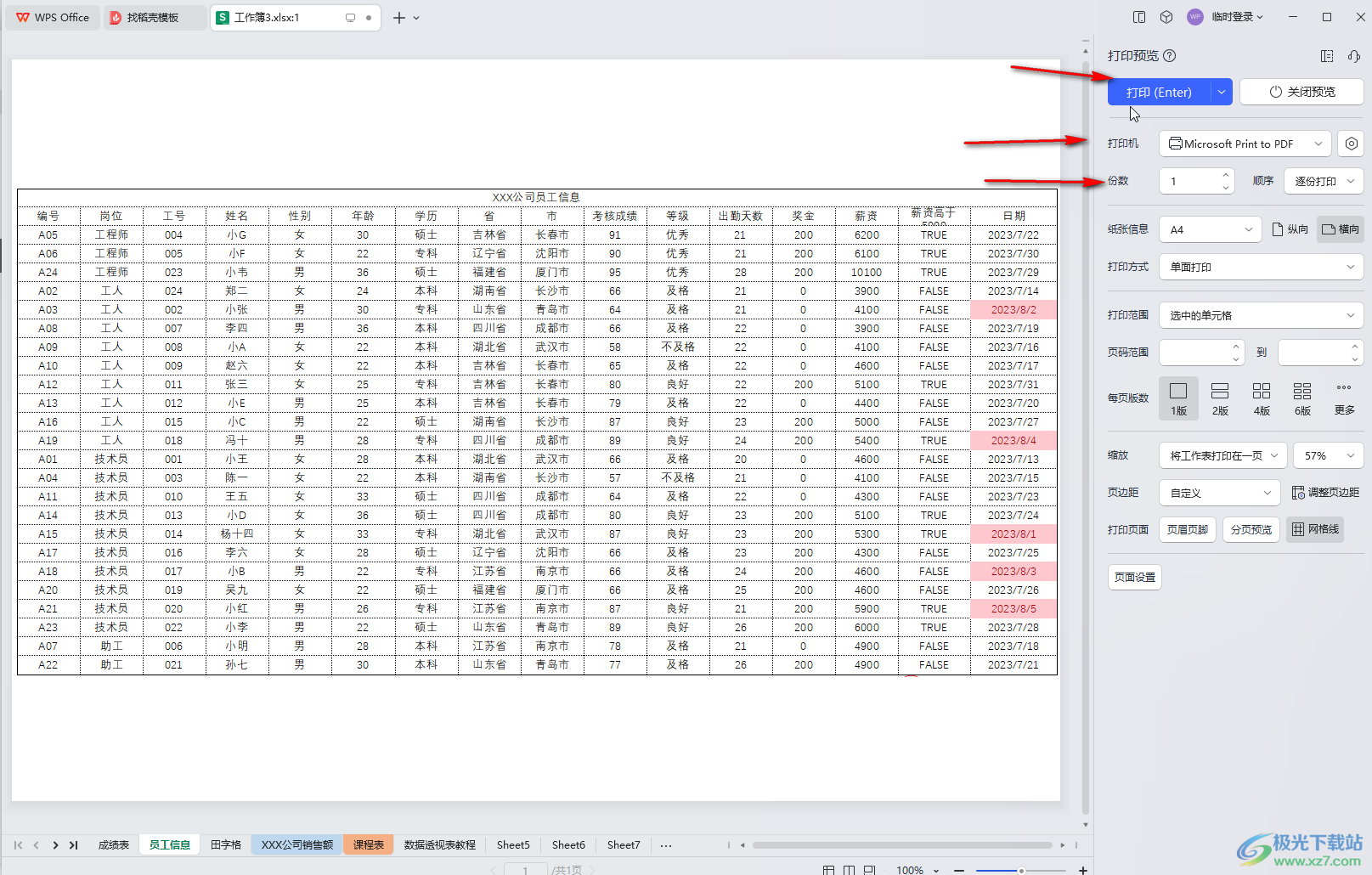Click the window layout icon in title bar
Image resolution: width=1372 pixels, height=875 pixels.
(1139, 17)
